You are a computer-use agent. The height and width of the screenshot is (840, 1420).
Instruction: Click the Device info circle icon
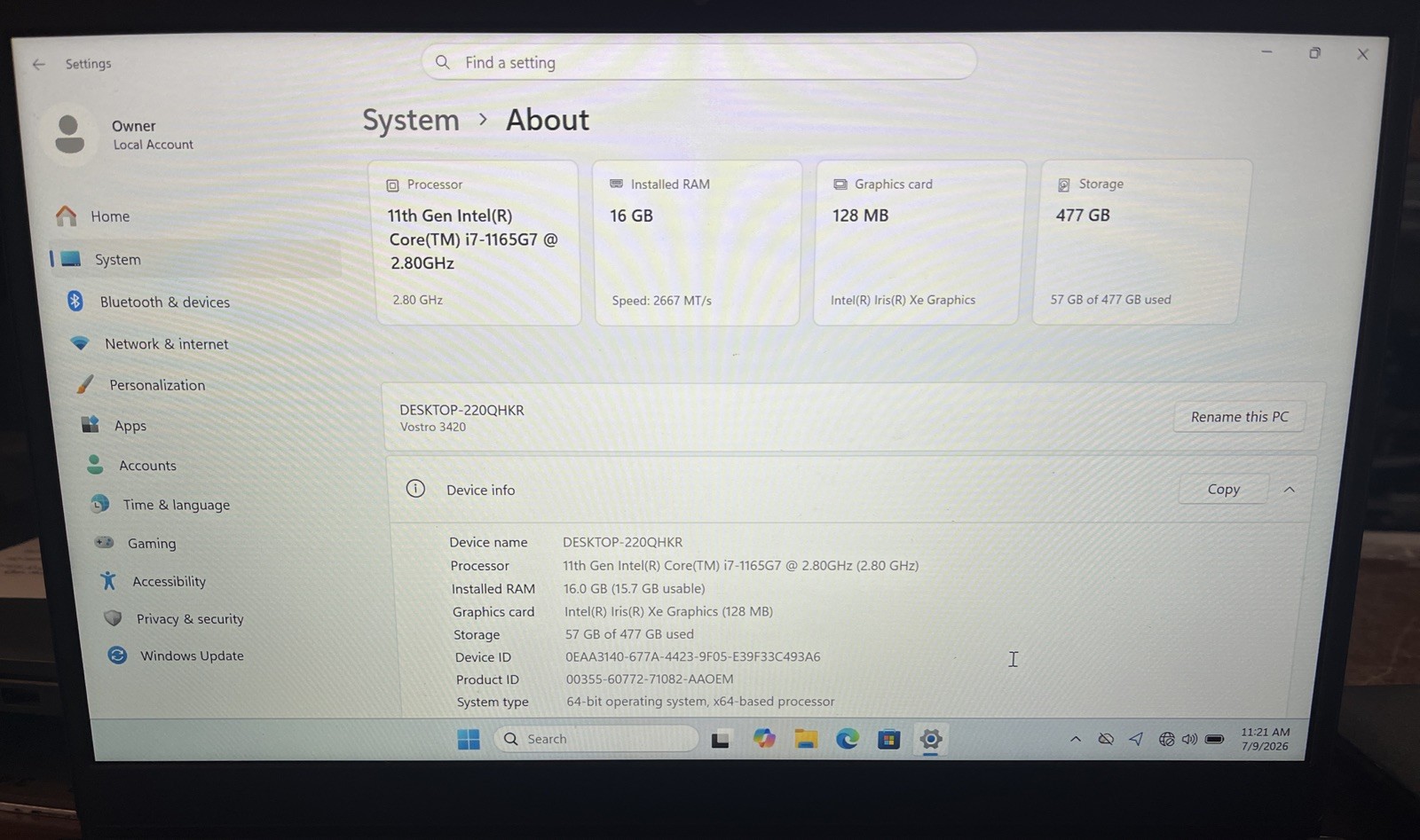point(415,489)
